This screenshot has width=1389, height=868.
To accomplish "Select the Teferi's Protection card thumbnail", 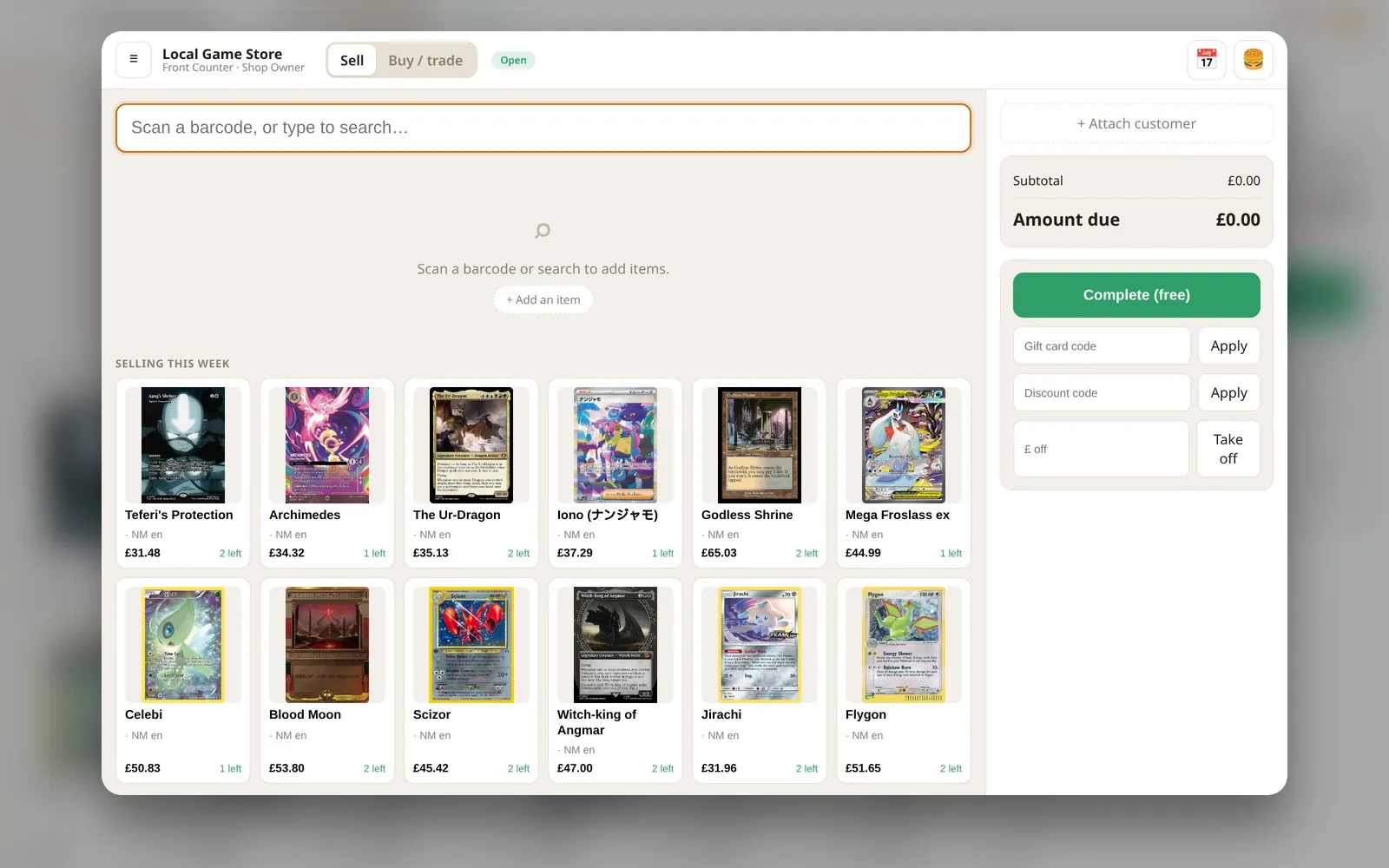I will tap(183, 445).
